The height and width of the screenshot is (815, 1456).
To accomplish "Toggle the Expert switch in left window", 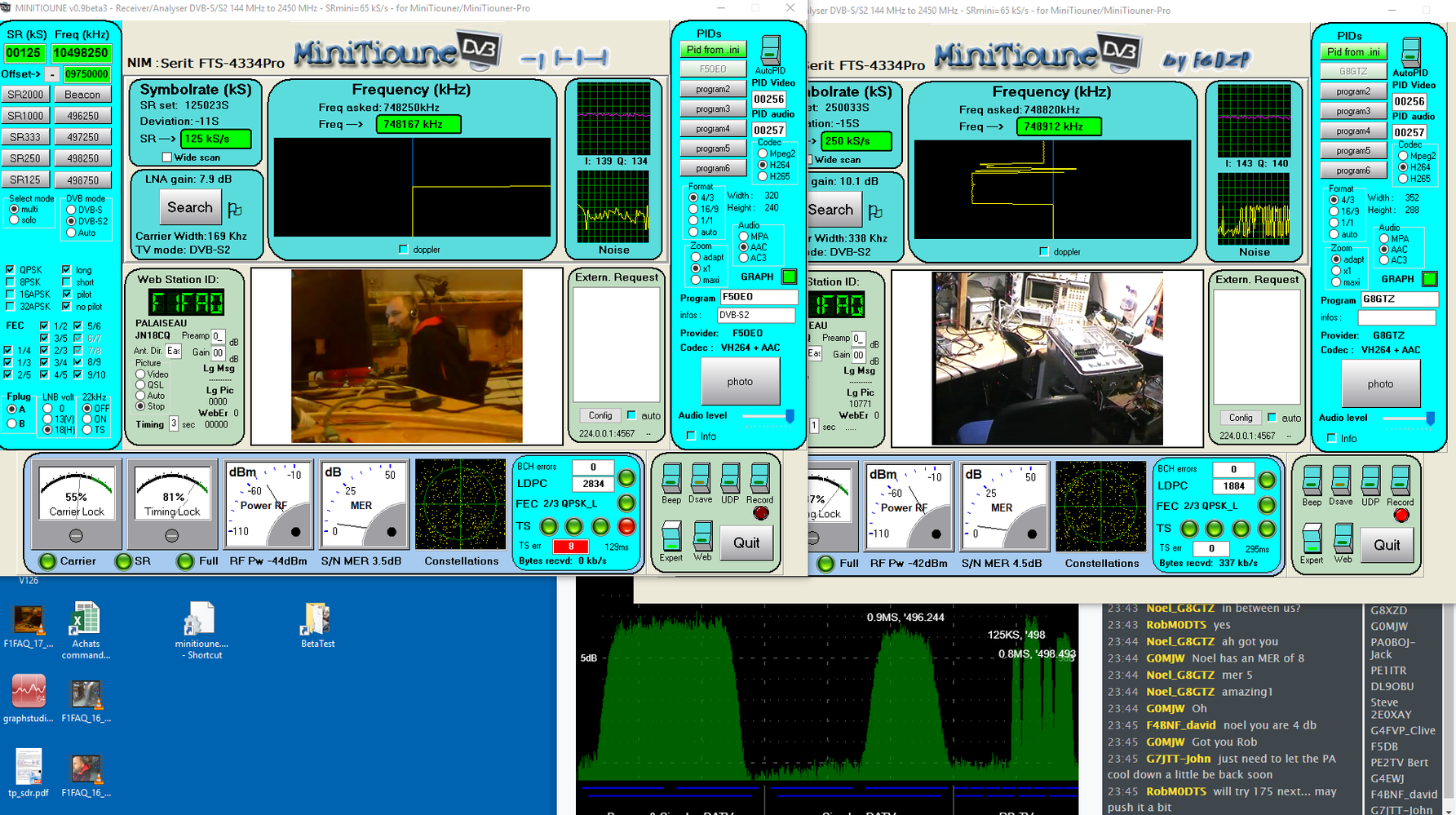I will pos(671,537).
